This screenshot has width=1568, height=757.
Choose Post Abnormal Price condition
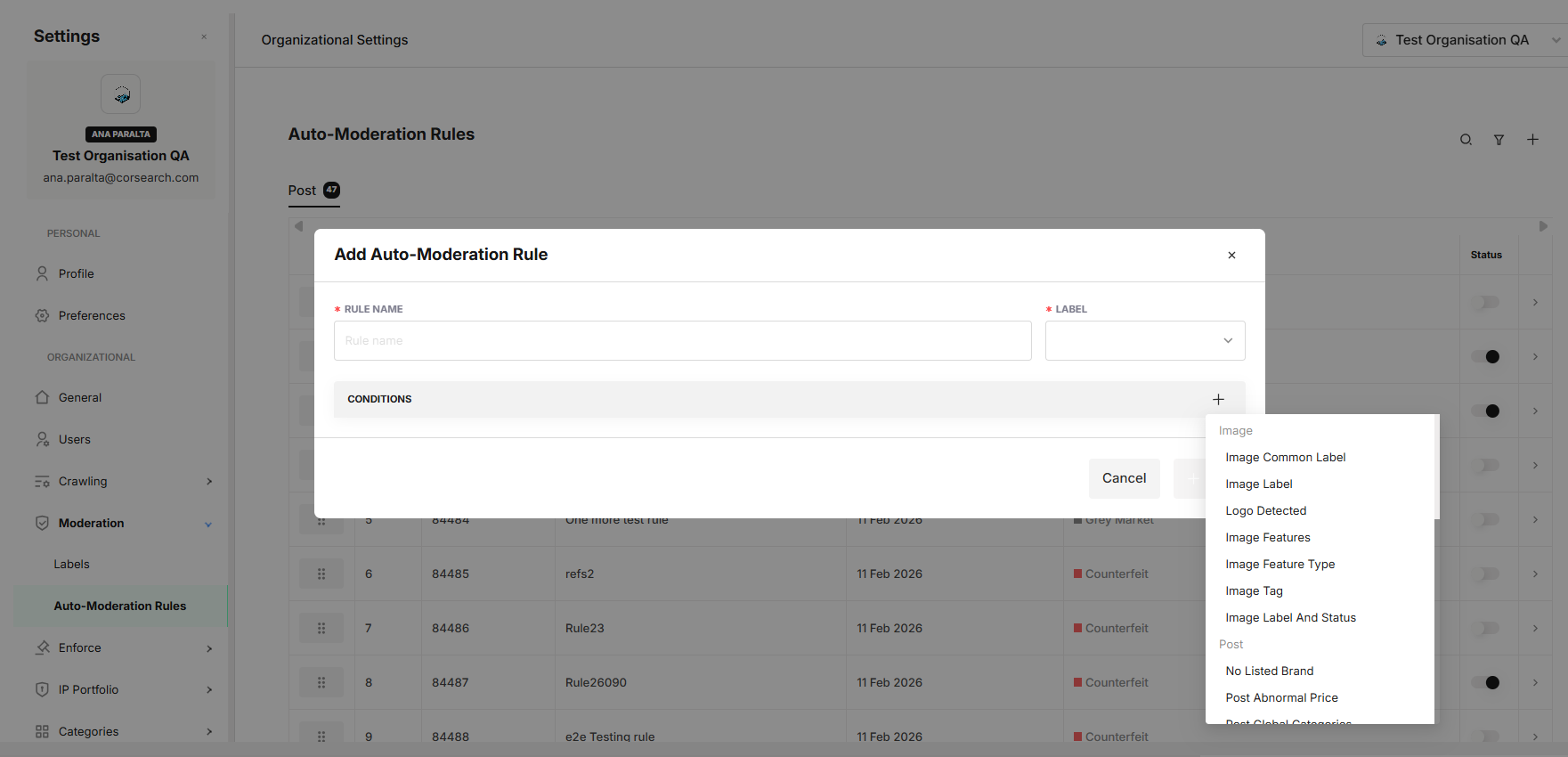1281,697
